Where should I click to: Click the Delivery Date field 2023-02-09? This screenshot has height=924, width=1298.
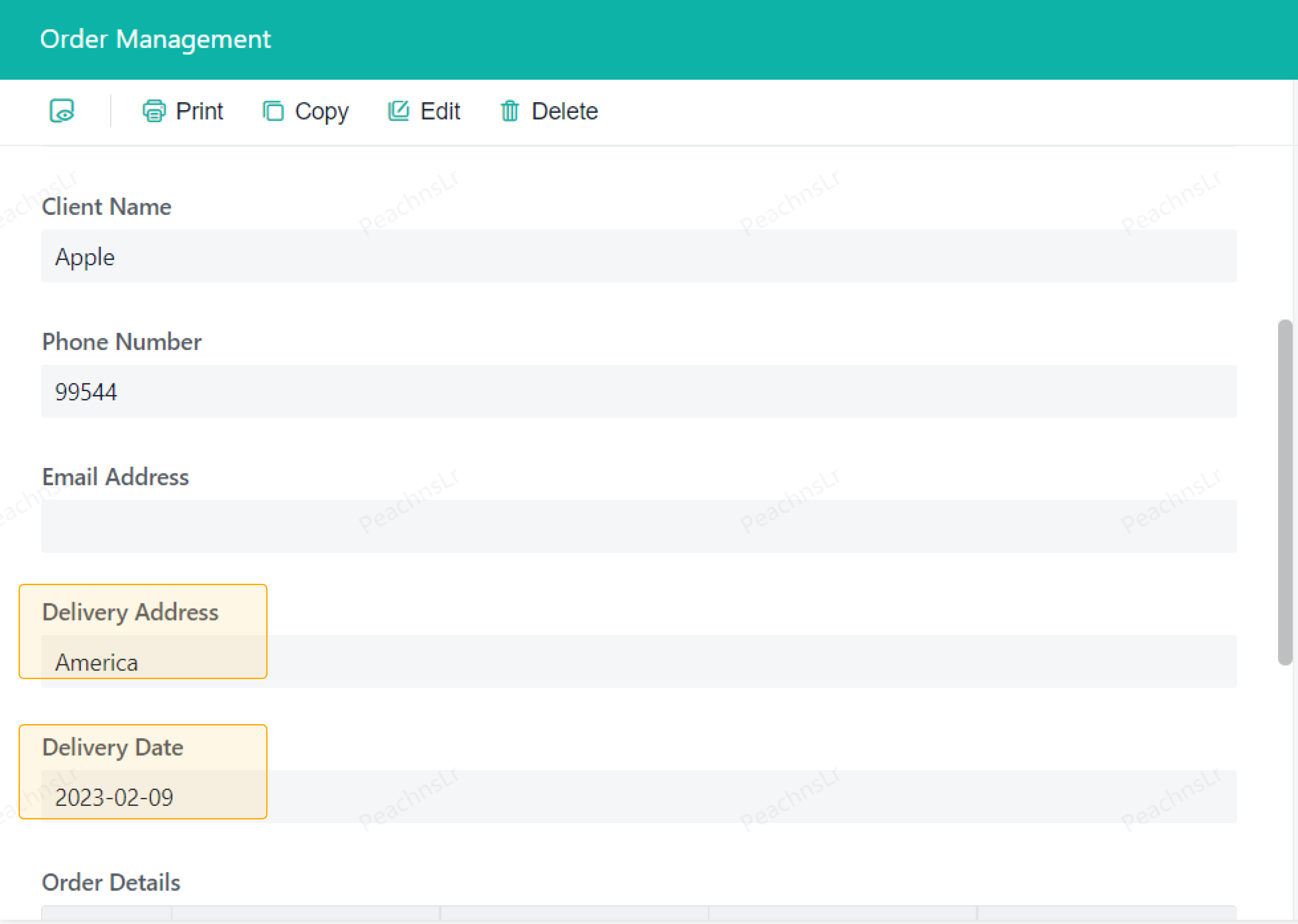638,797
